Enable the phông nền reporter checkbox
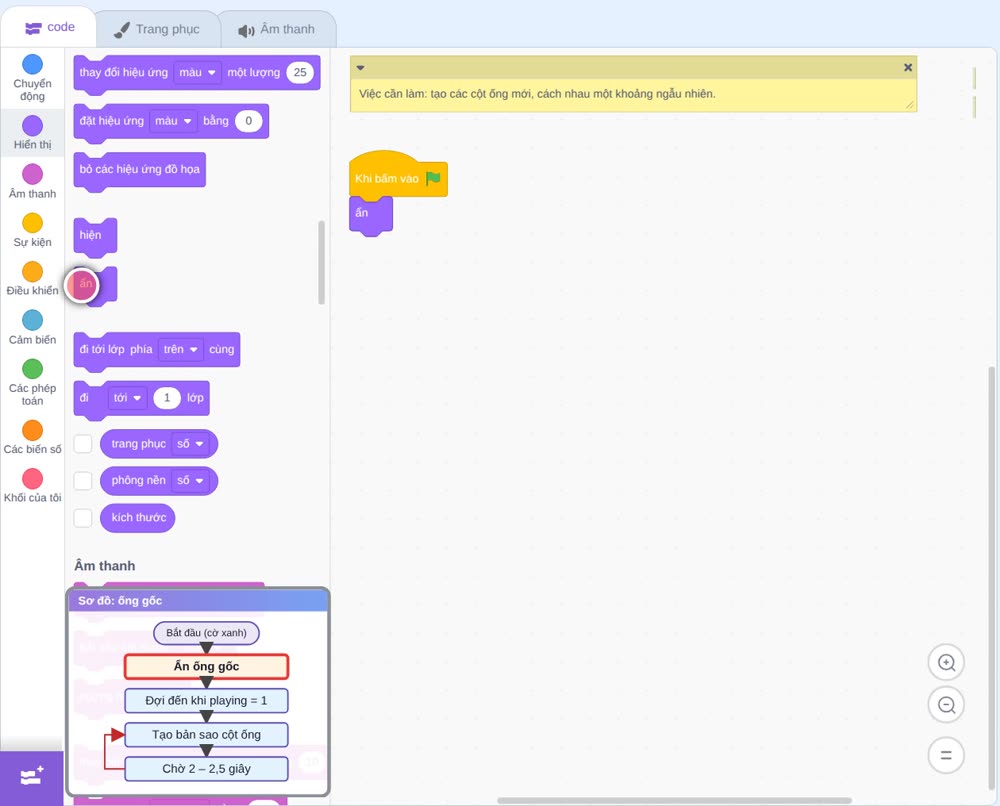The image size is (1000, 806). coord(83,481)
